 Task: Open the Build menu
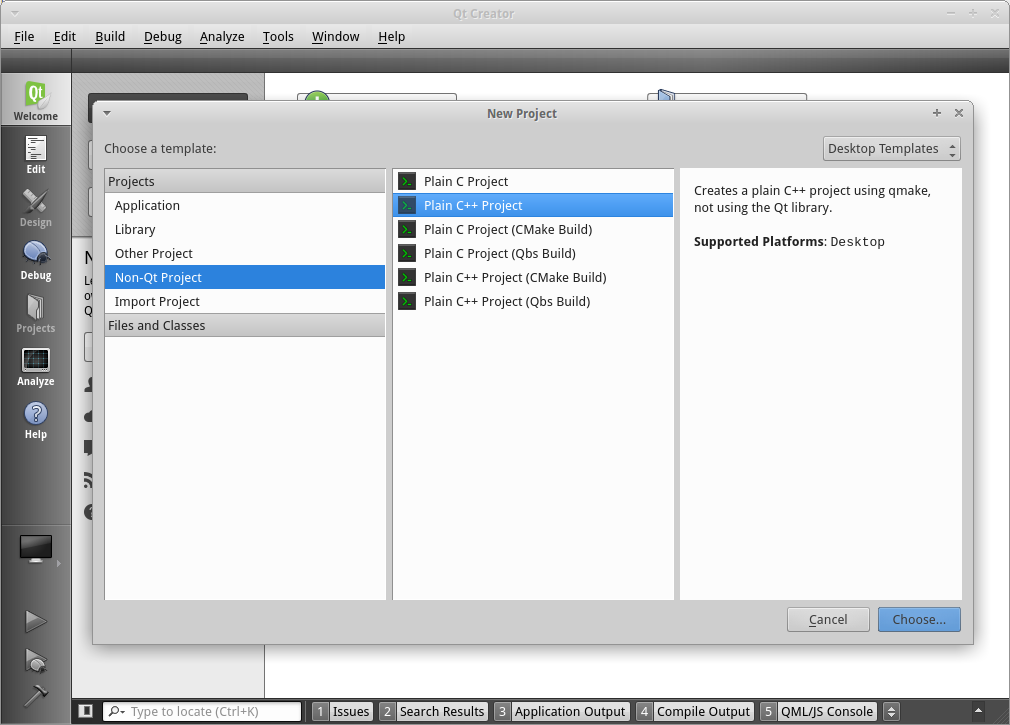point(110,36)
